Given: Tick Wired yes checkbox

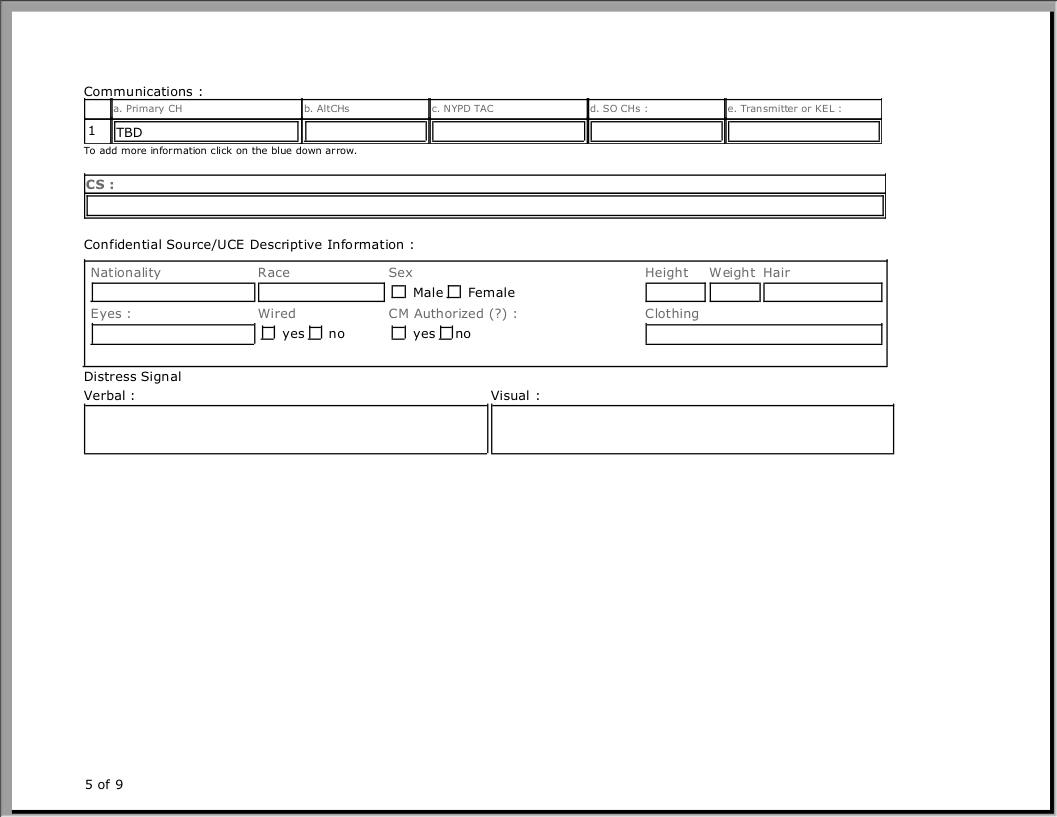Looking at the screenshot, I should (268, 333).
